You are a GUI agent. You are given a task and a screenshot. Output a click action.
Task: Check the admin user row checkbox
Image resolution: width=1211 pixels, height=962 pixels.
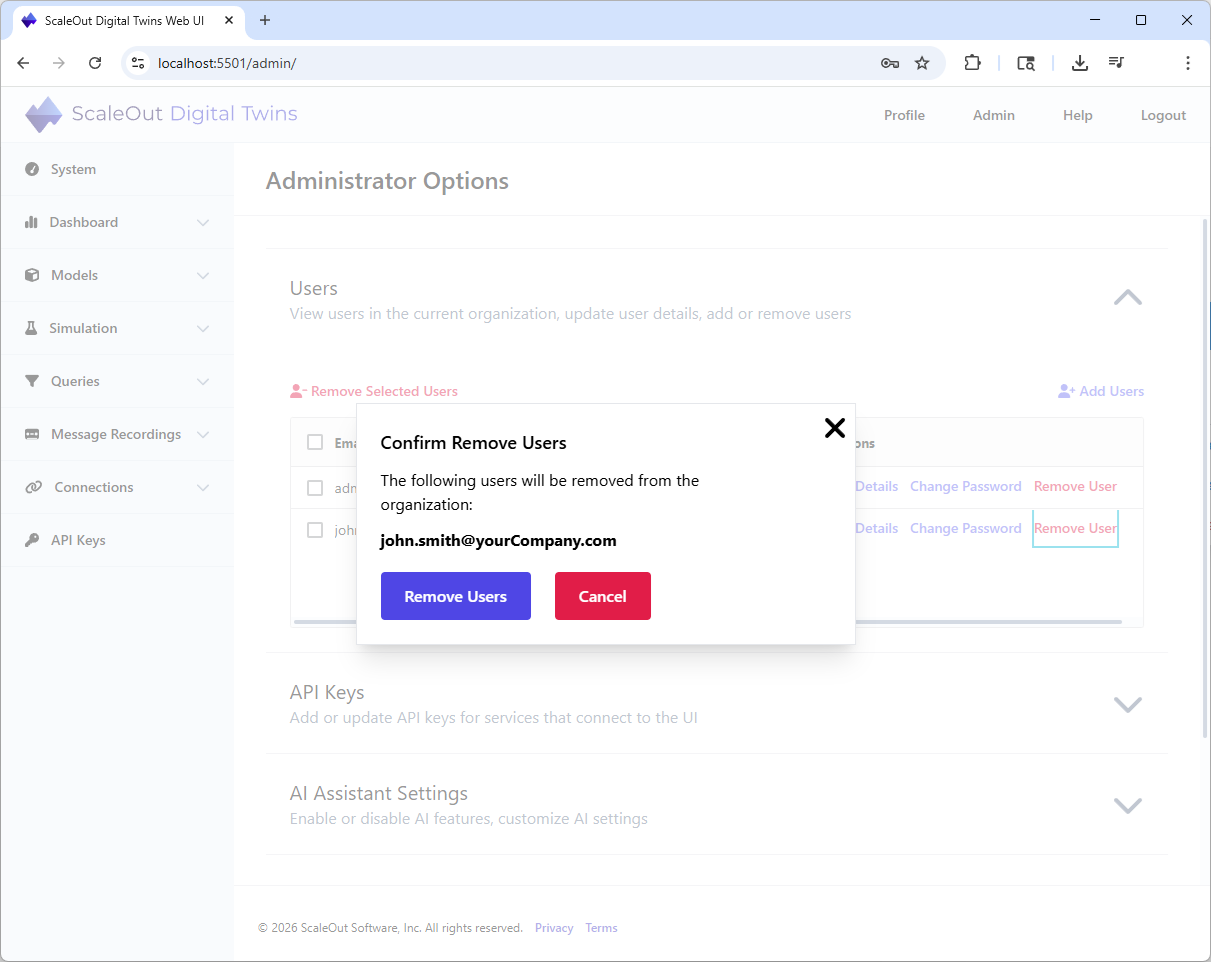(315, 488)
